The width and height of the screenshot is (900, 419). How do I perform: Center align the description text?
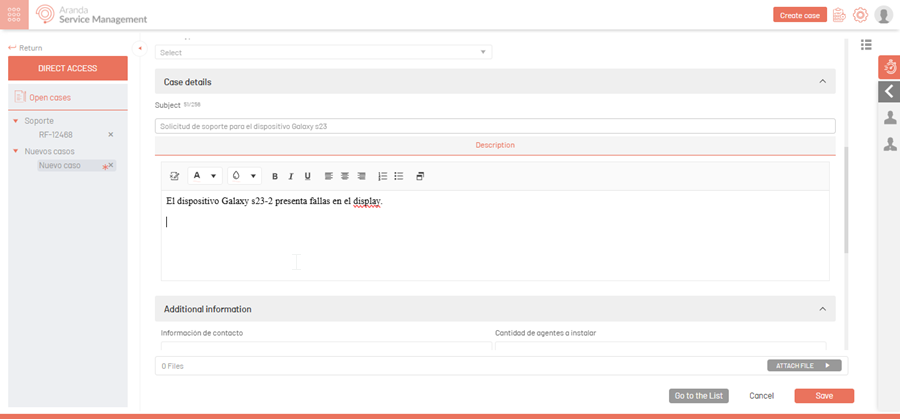[x=345, y=176]
